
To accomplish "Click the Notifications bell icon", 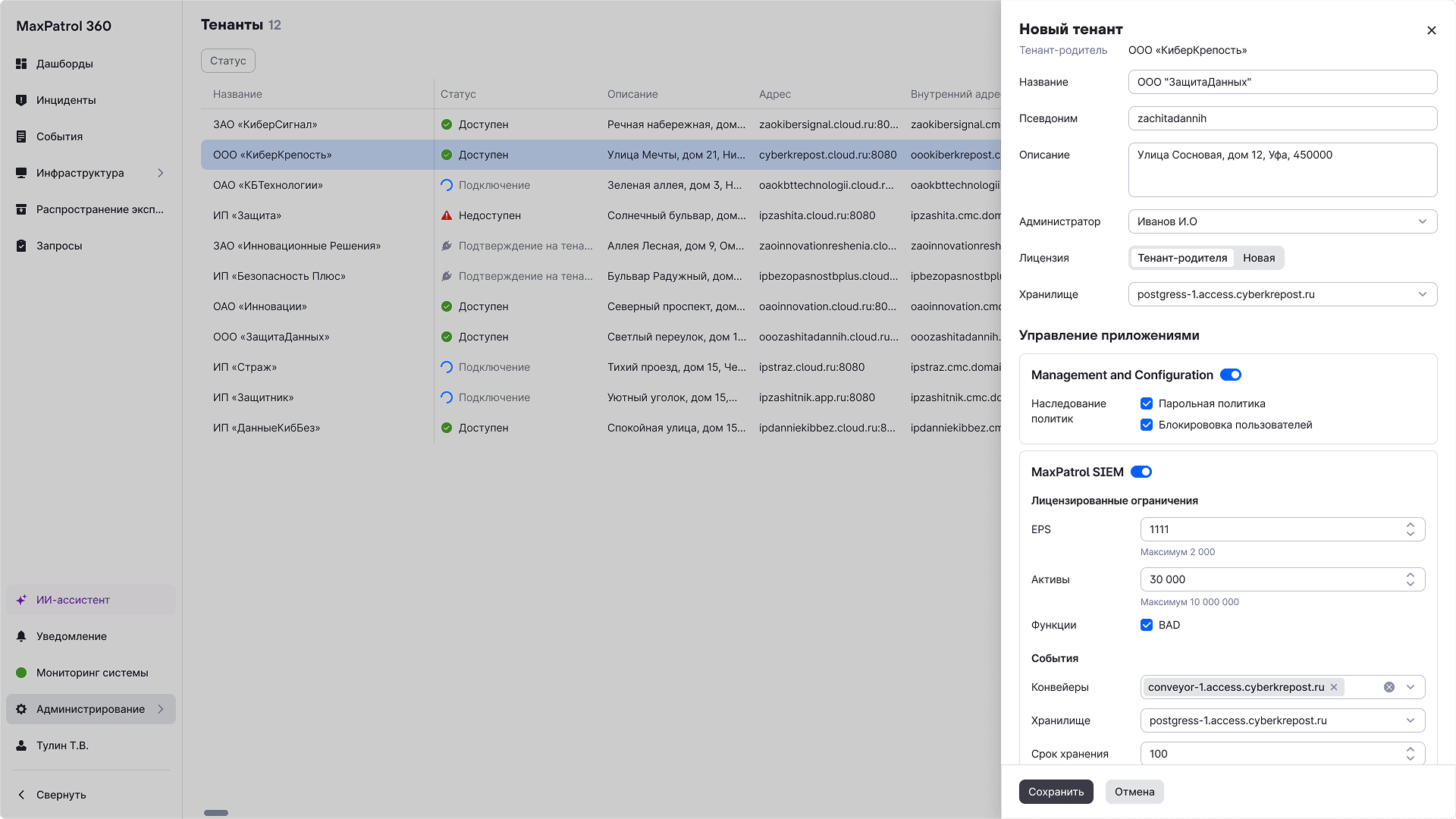I will [x=21, y=636].
